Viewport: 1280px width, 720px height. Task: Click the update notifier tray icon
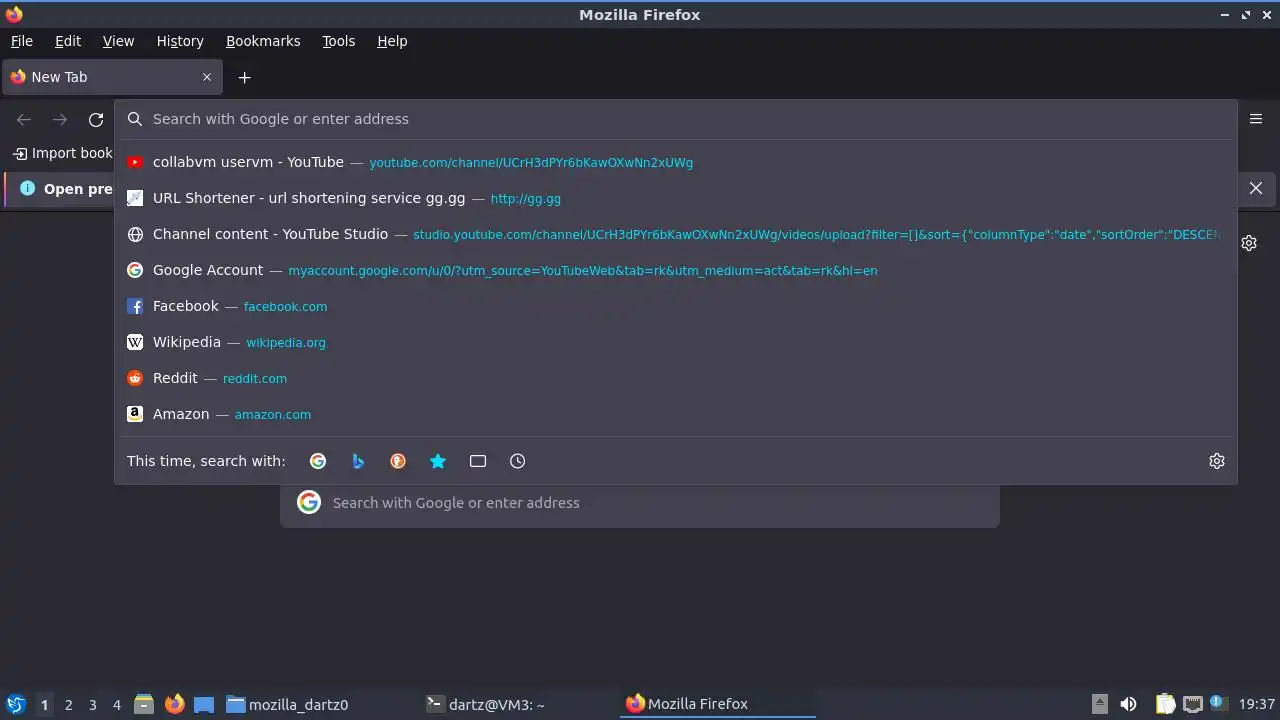[x=1218, y=704]
